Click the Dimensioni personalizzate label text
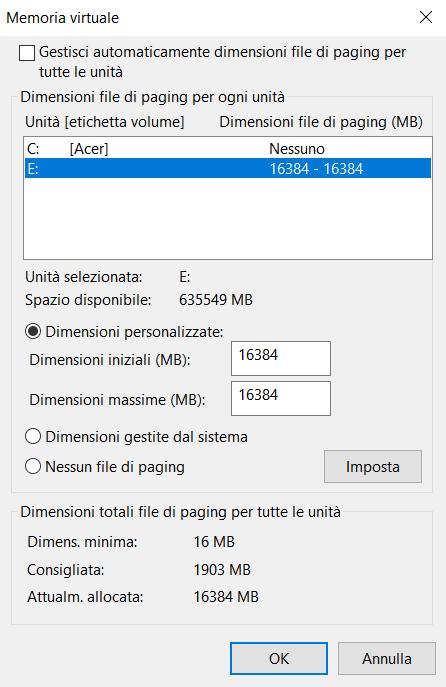 click(134, 332)
